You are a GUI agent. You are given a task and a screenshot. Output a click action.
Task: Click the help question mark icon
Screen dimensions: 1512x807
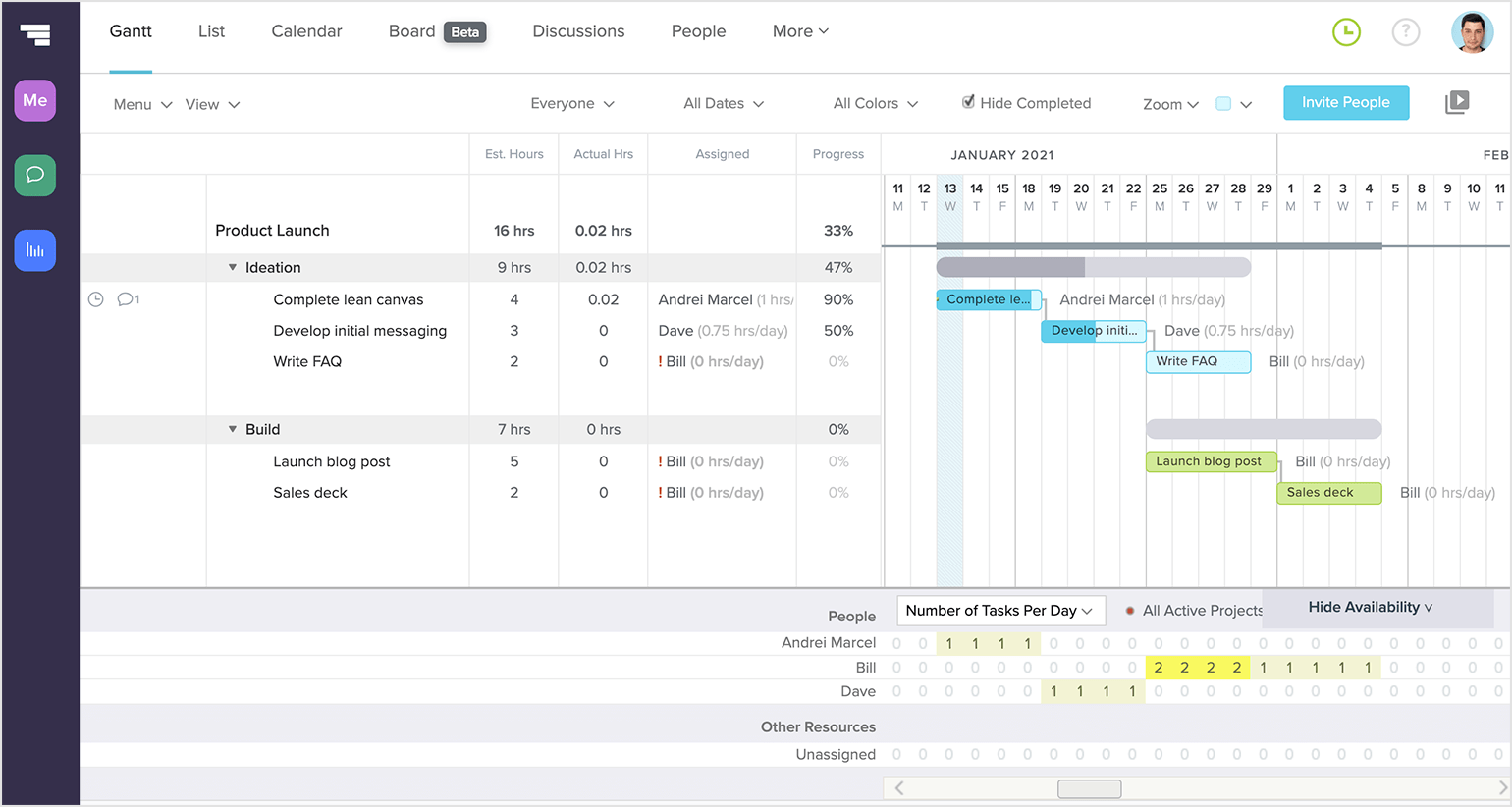pyautogui.click(x=1406, y=31)
